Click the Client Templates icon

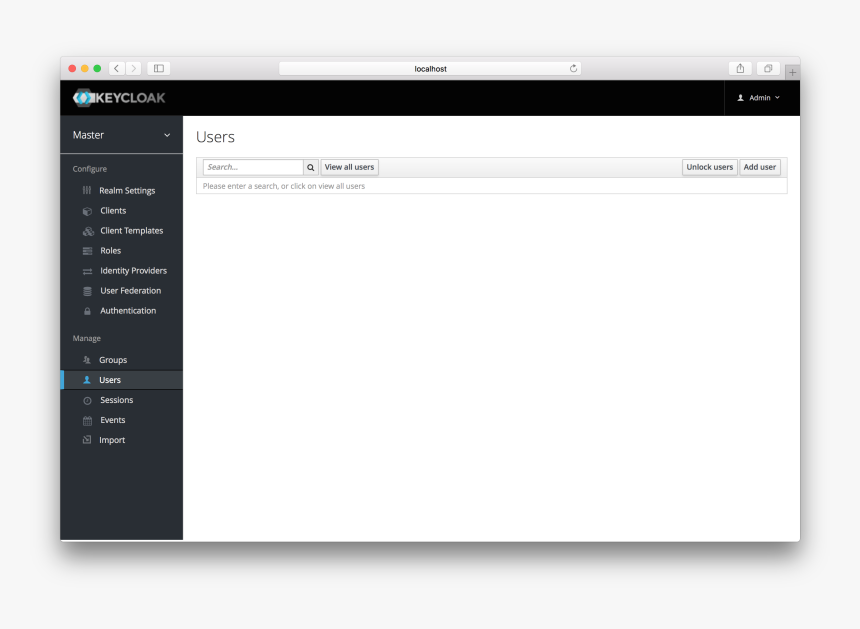(x=88, y=230)
